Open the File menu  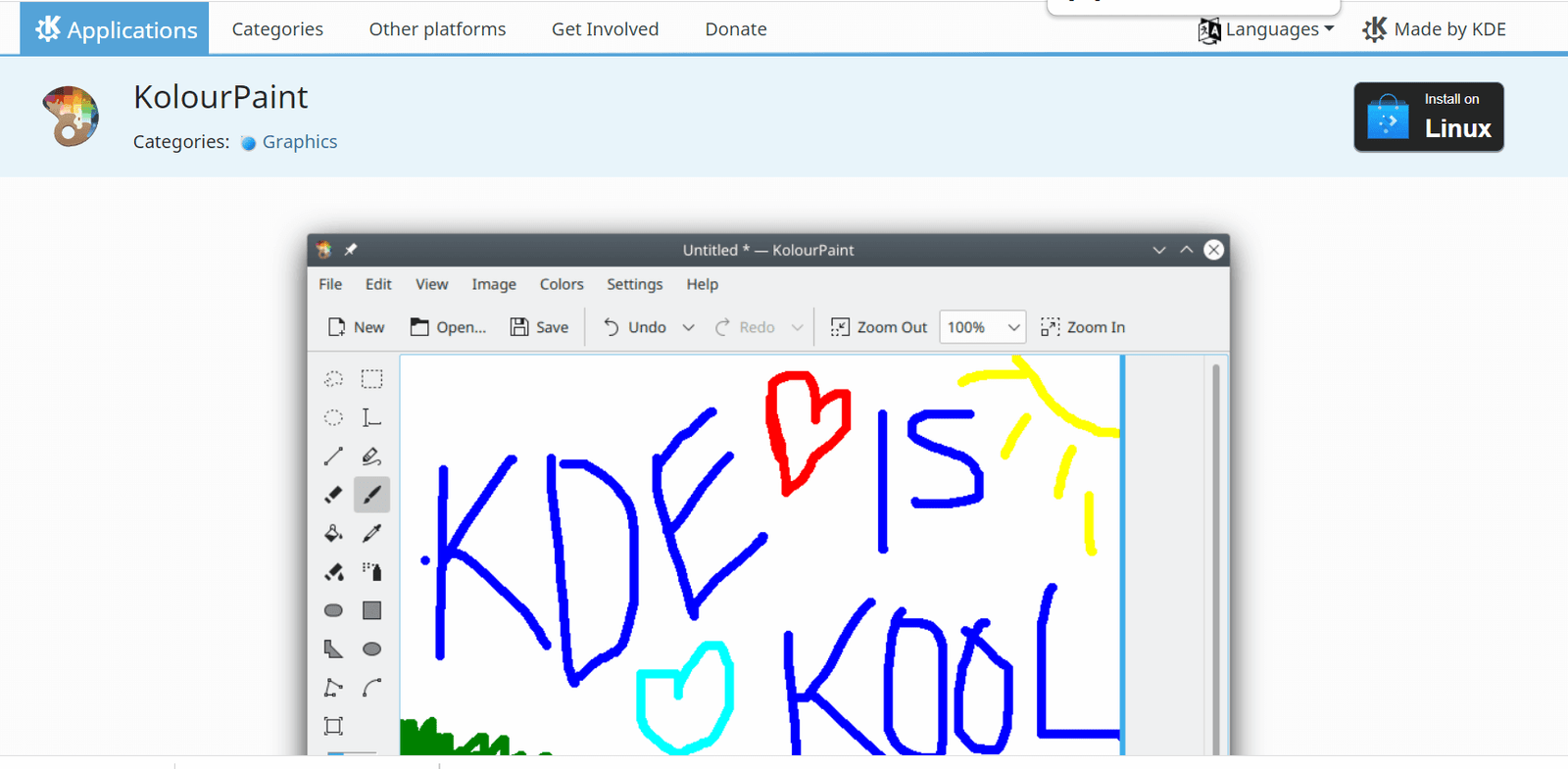[330, 284]
